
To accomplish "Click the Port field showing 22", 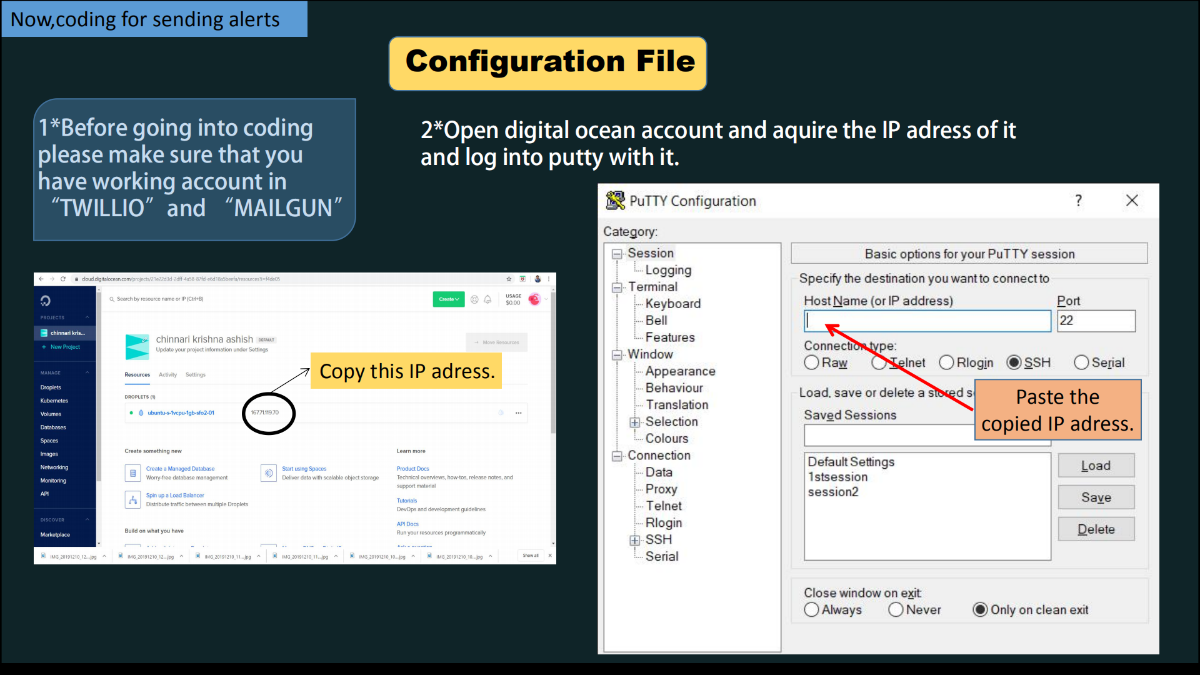I will pos(1096,321).
